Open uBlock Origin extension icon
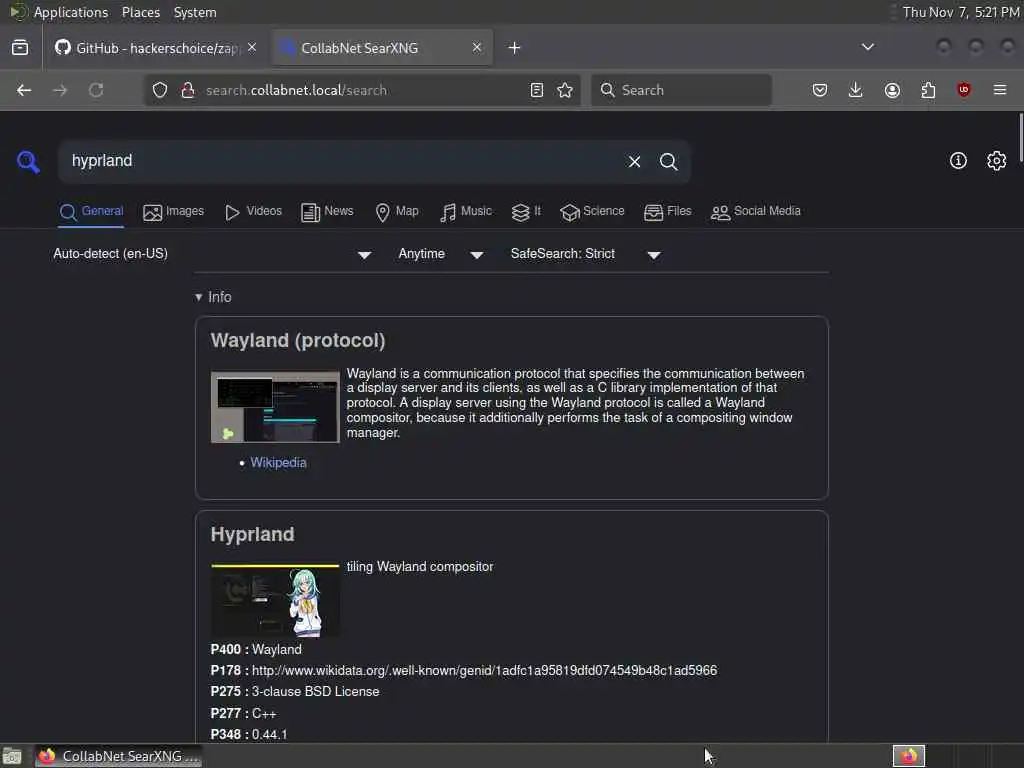This screenshot has width=1024, height=768. click(x=963, y=90)
